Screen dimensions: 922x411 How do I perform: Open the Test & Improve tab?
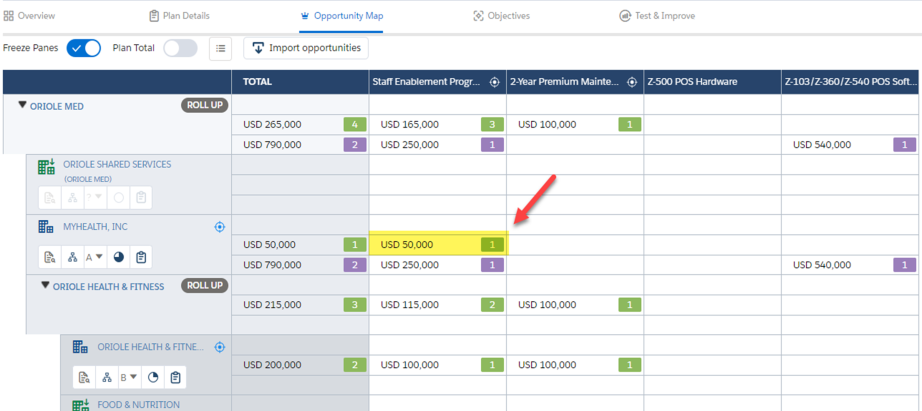657,16
